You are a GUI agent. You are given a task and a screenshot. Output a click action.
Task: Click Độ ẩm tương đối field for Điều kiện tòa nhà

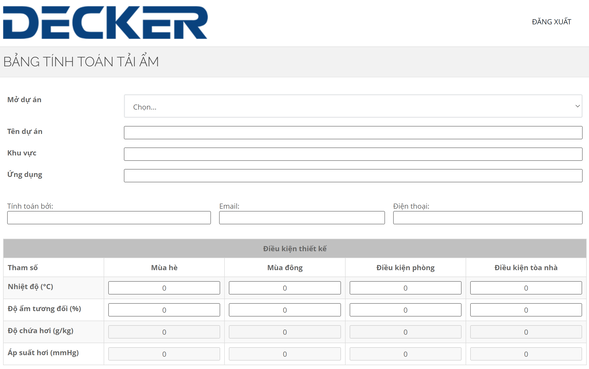(x=526, y=310)
